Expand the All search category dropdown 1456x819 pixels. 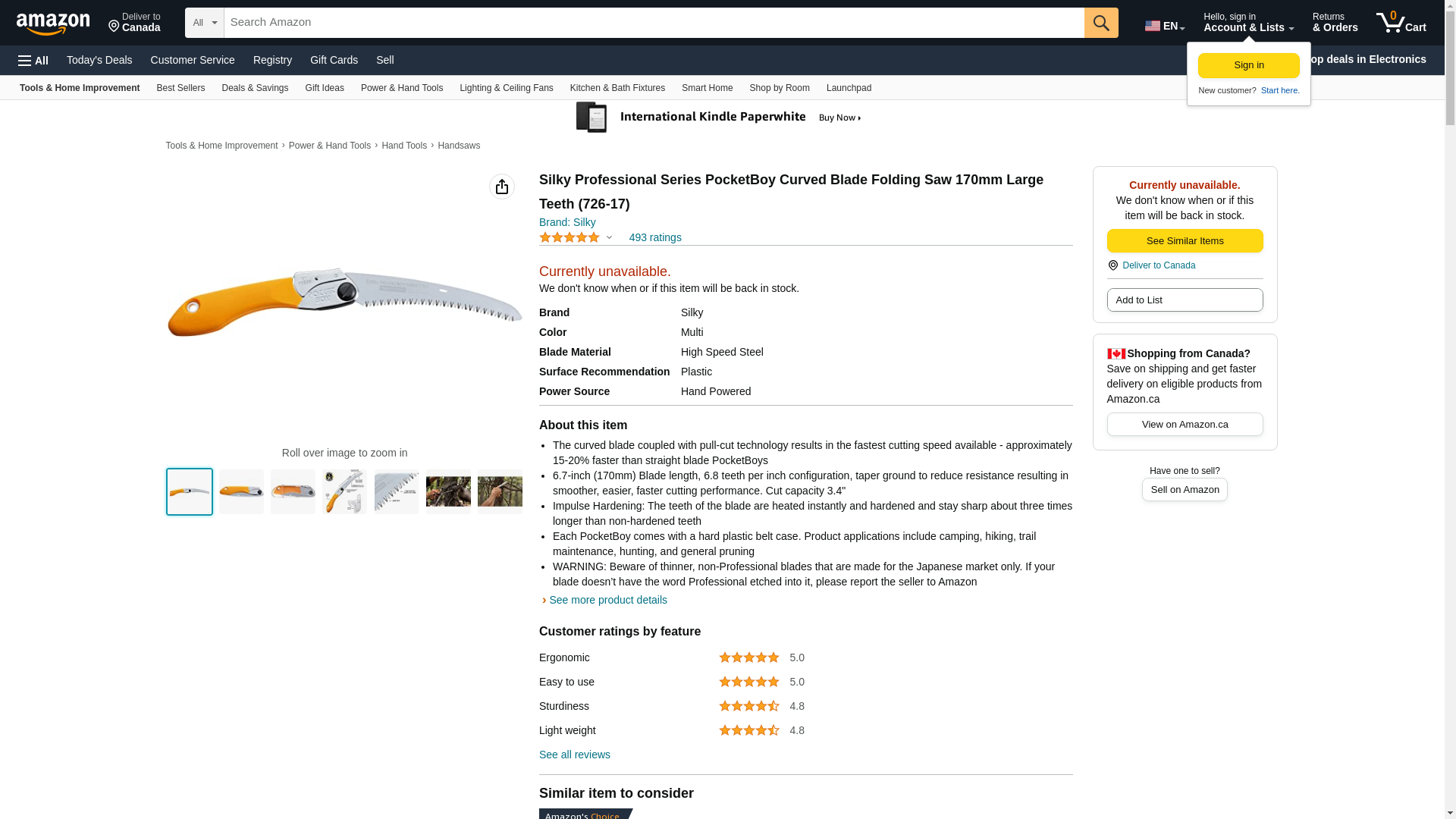coord(205,23)
